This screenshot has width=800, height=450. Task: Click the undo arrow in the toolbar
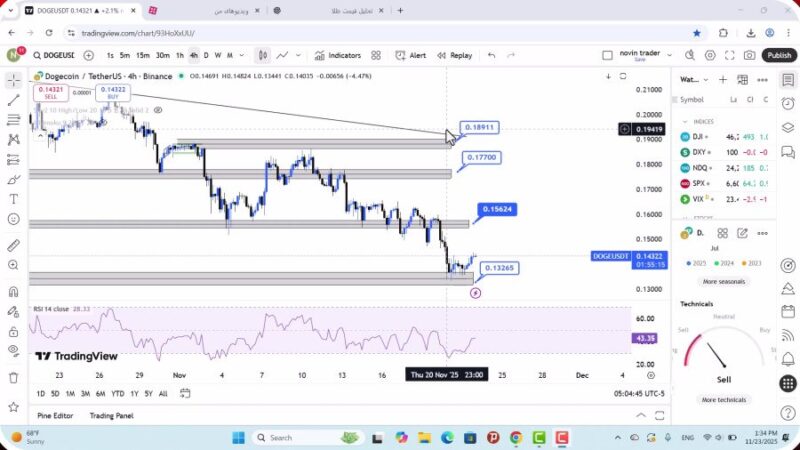pos(491,55)
